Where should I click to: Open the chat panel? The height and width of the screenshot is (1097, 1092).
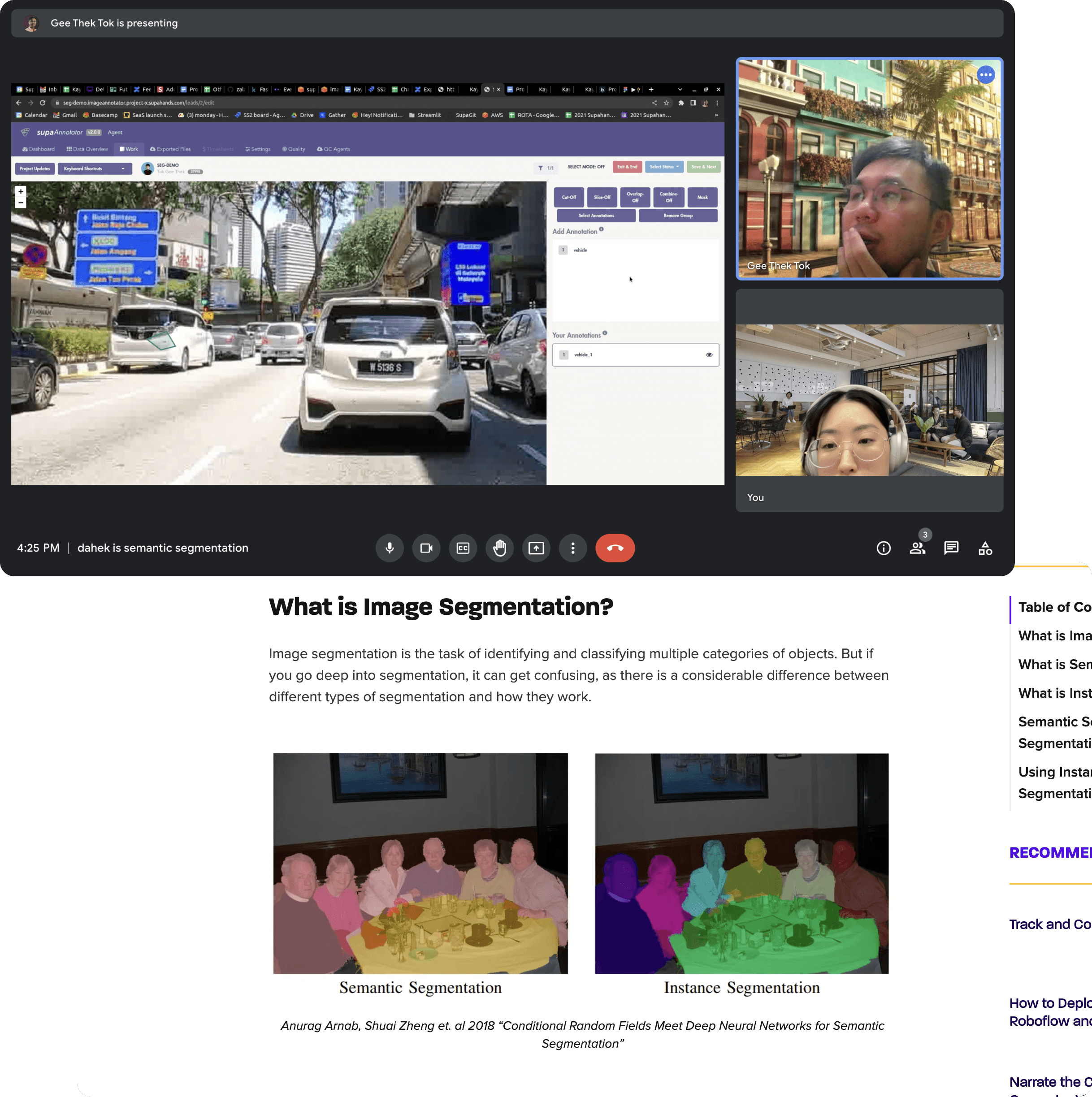pyautogui.click(x=951, y=548)
